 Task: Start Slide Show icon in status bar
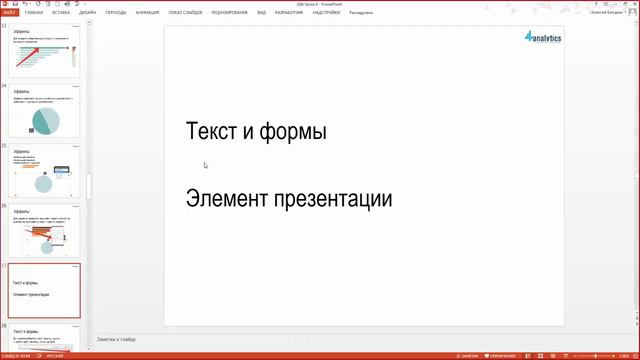click(565, 356)
